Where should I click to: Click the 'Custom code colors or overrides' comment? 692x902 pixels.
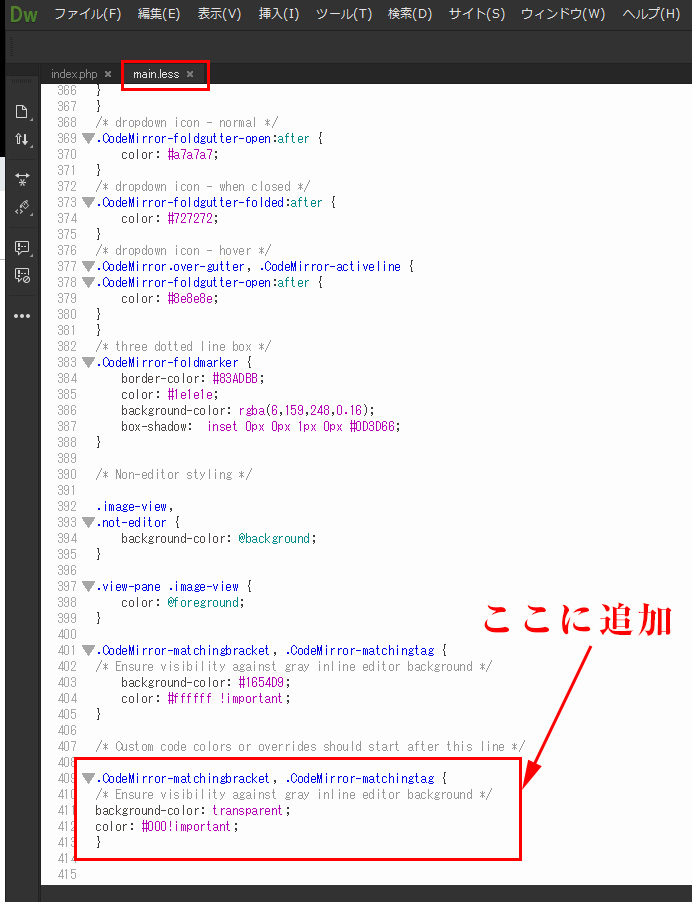click(x=310, y=747)
